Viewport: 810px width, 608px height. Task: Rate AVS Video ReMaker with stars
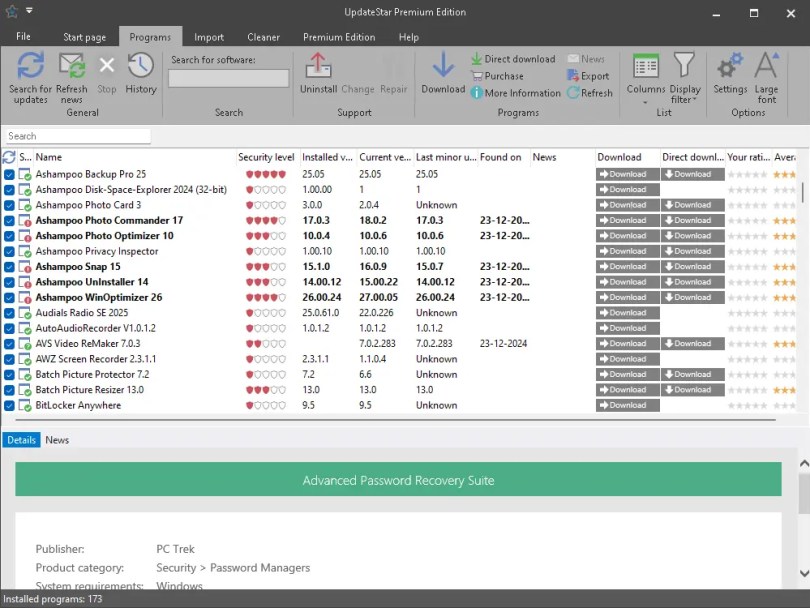coord(747,344)
